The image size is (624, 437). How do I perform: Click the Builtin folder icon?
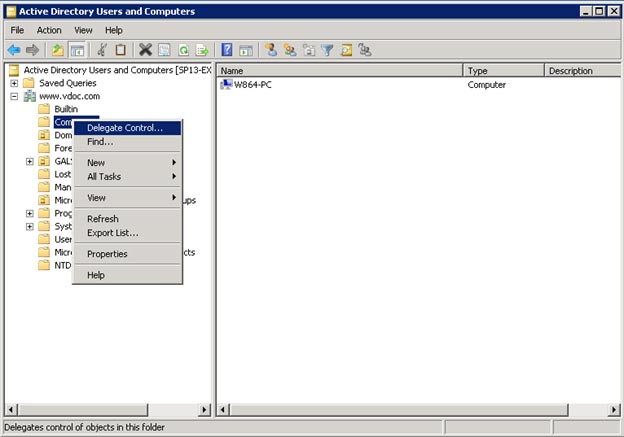pyautogui.click(x=44, y=109)
